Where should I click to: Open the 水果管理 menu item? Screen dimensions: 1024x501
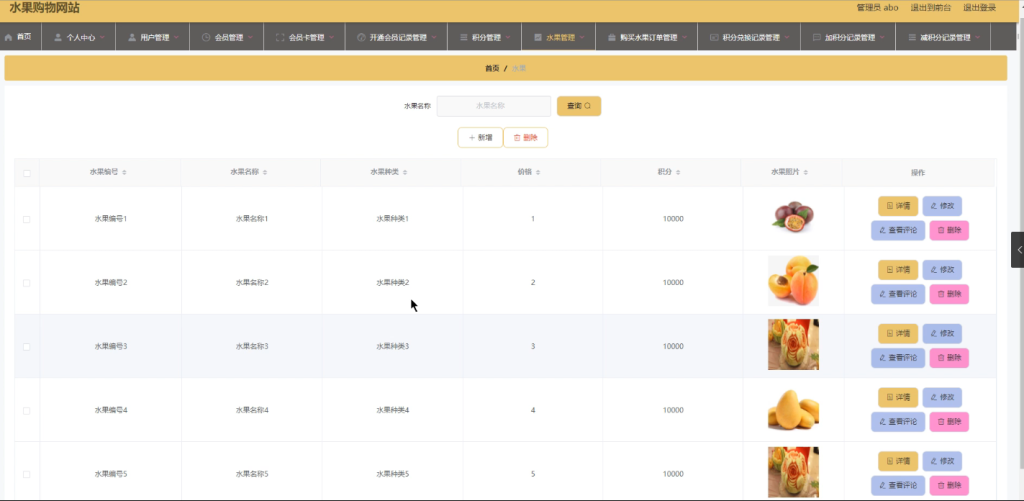coord(558,37)
